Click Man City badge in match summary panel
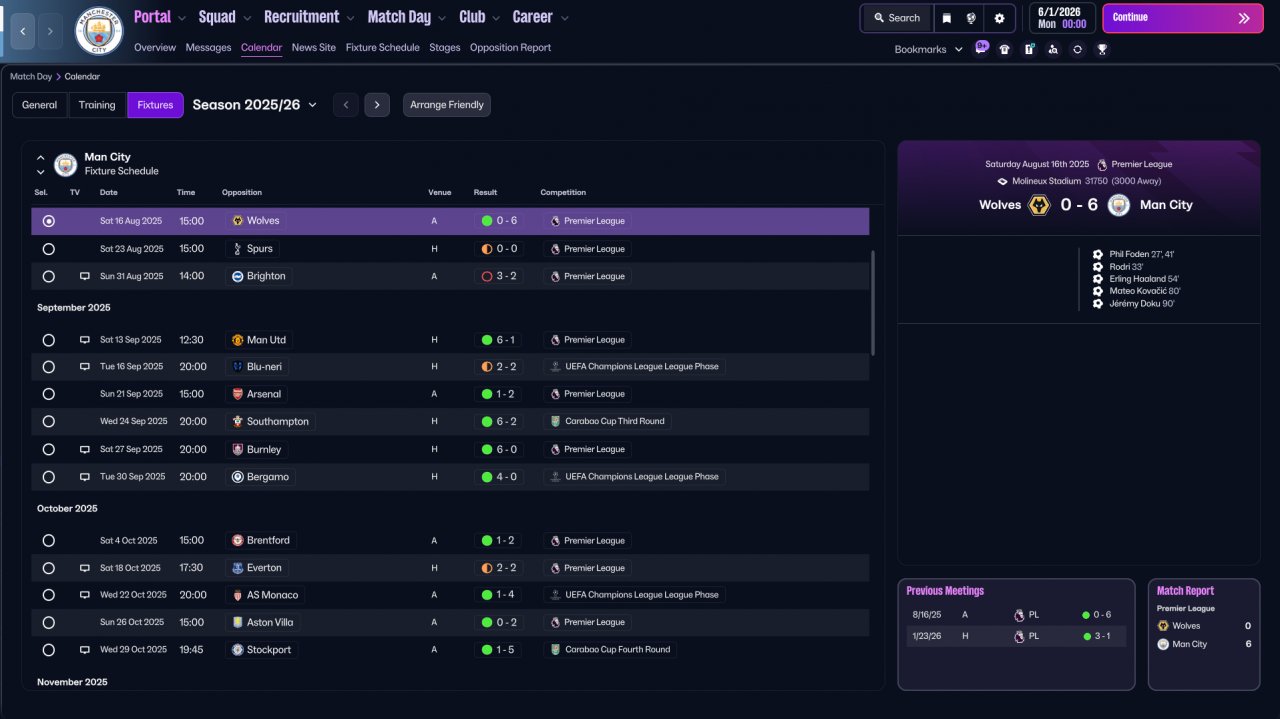Image resolution: width=1280 pixels, height=719 pixels. pyautogui.click(x=1118, y=205)
